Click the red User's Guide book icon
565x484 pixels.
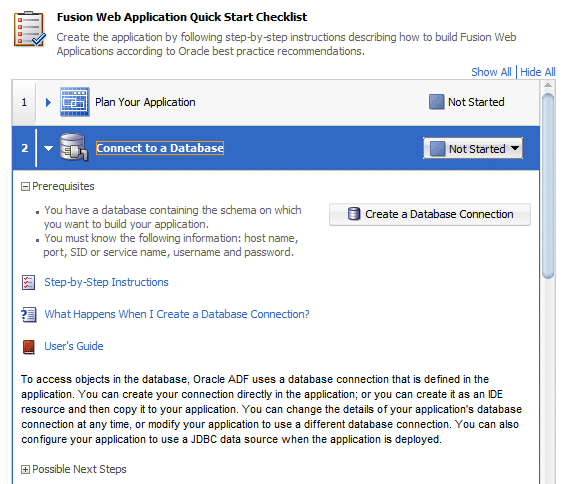[x=28, y=347]
